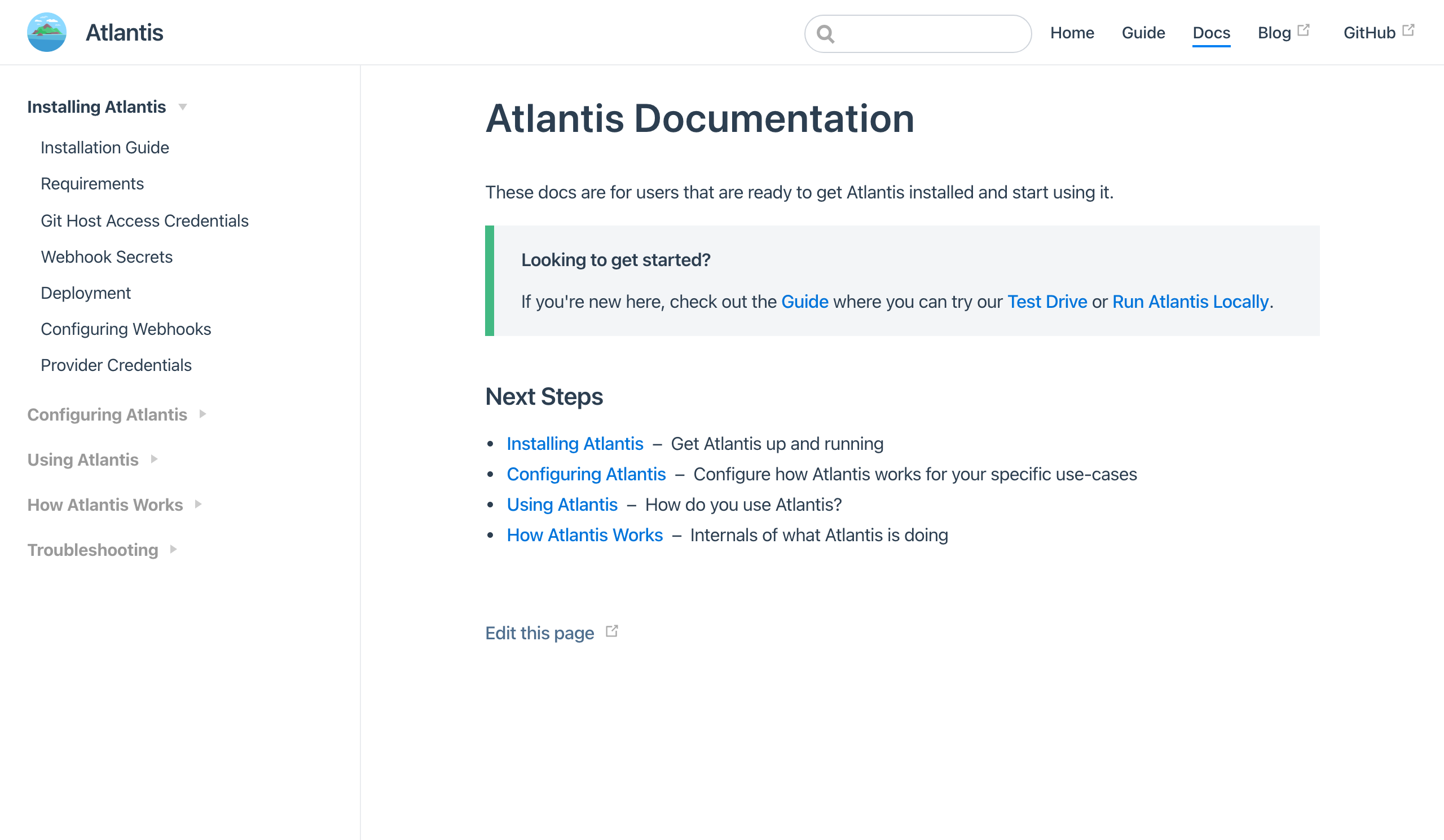Open Installation Guide in sidebar
1444x840 pixels.
(105, 148)
